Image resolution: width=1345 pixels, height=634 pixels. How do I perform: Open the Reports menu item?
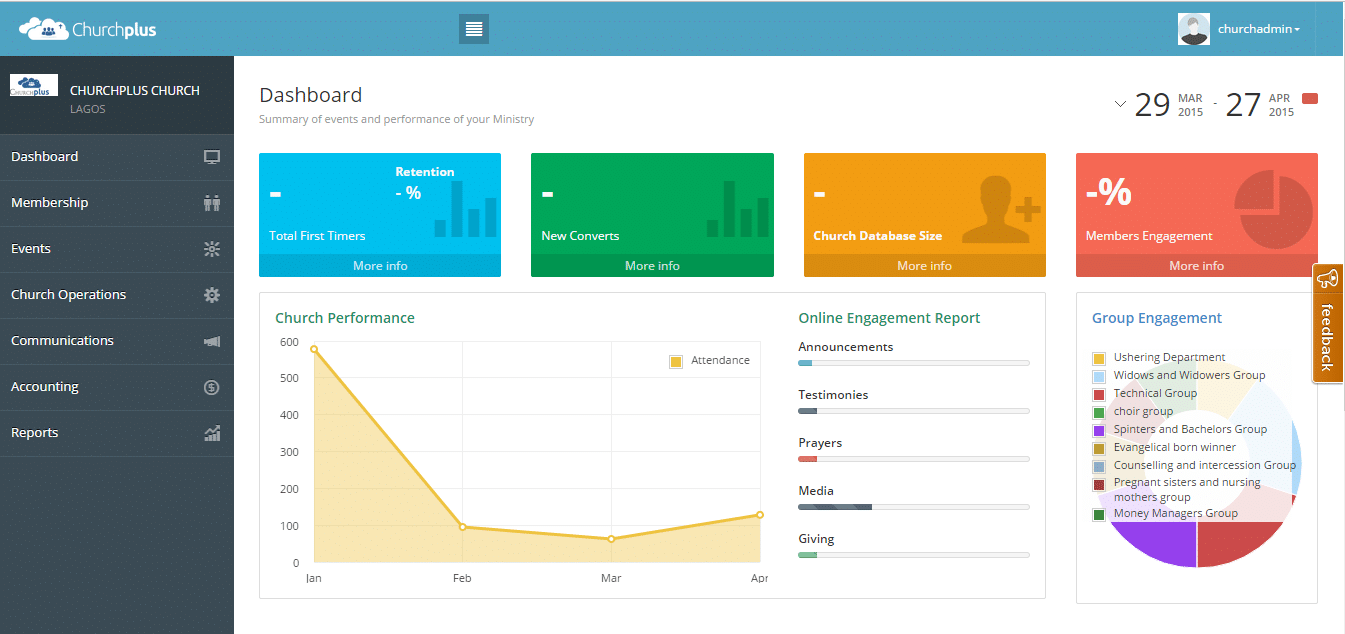pyautogui.click(x=117, y=433)
